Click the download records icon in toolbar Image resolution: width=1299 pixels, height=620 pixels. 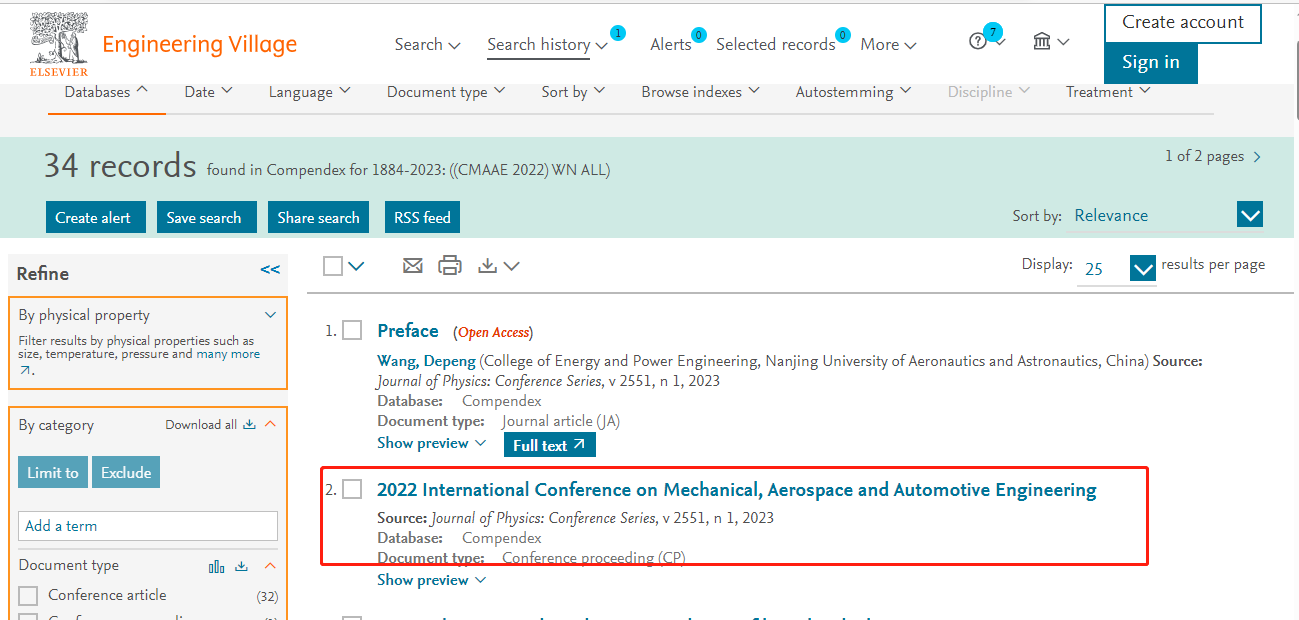pyautogui.click(x=488, y=266)
